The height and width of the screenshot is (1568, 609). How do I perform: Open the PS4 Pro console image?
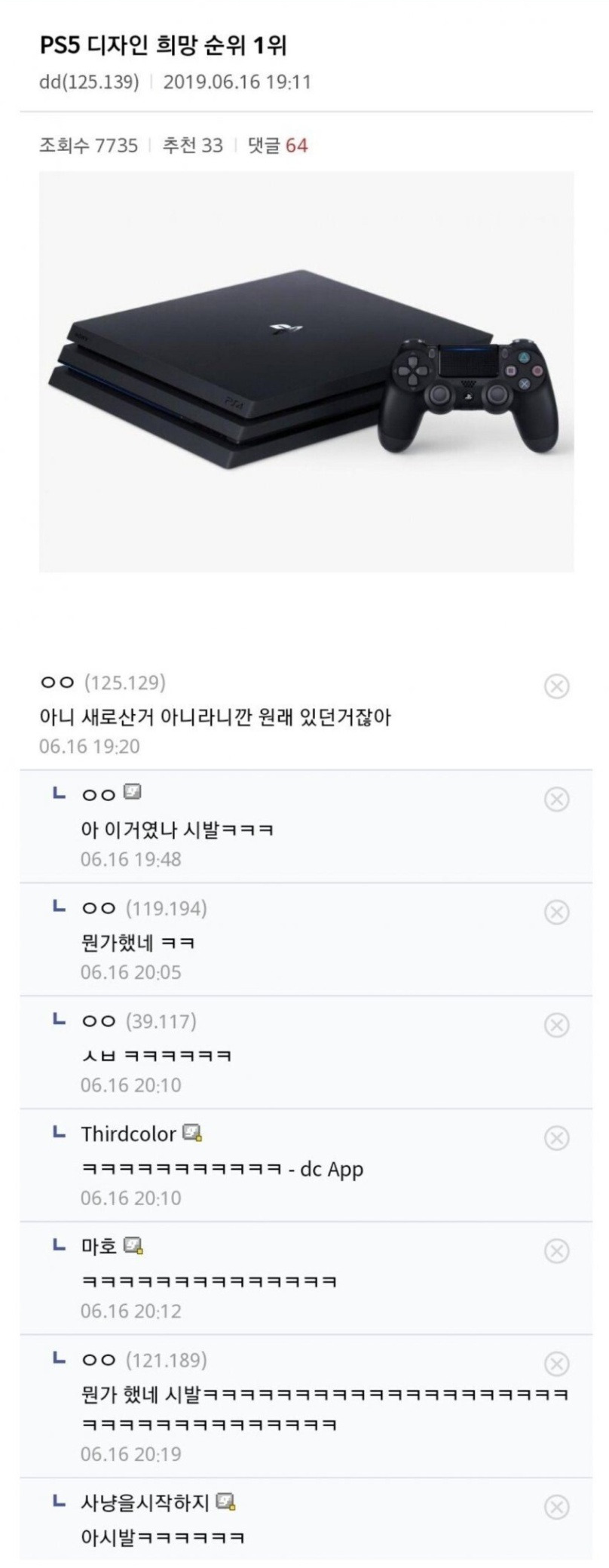click(x=306, y=371)
